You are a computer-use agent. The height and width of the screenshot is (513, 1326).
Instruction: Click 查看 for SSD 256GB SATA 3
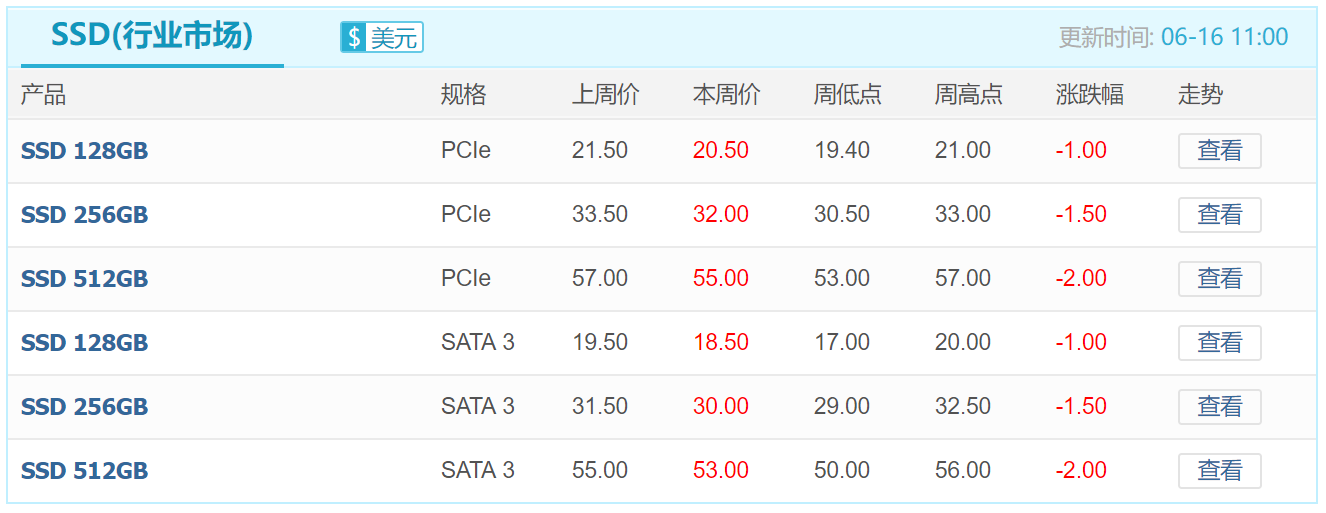tap(1220, 407)
